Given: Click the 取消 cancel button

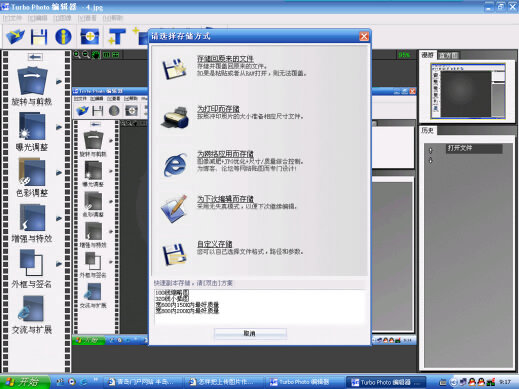Looking at the screenshot, I should (x=250, y=333).
